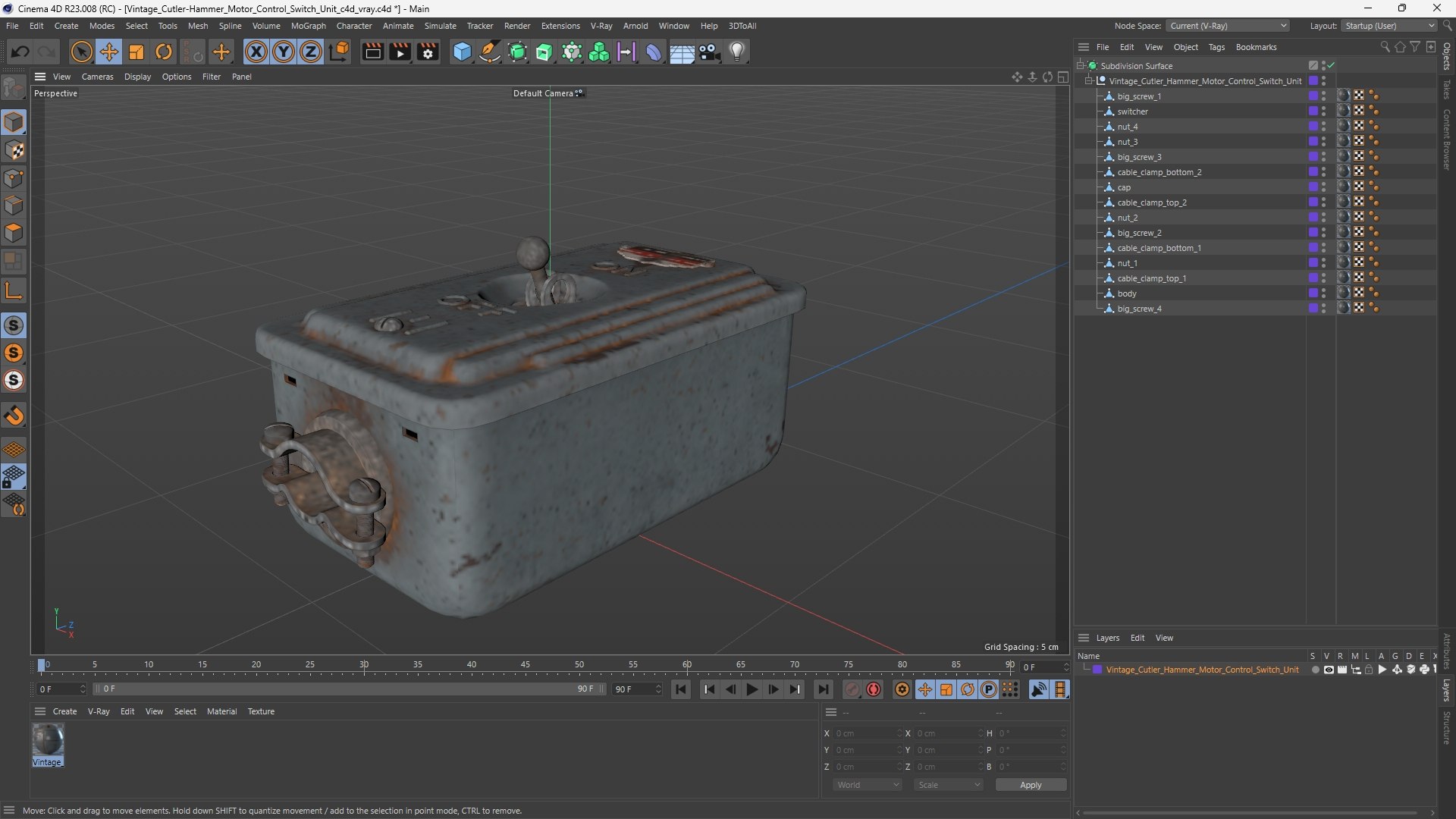The image size is (1456, 819).
Task: Open the World coordinate dropdown
Action: [868, 785]
